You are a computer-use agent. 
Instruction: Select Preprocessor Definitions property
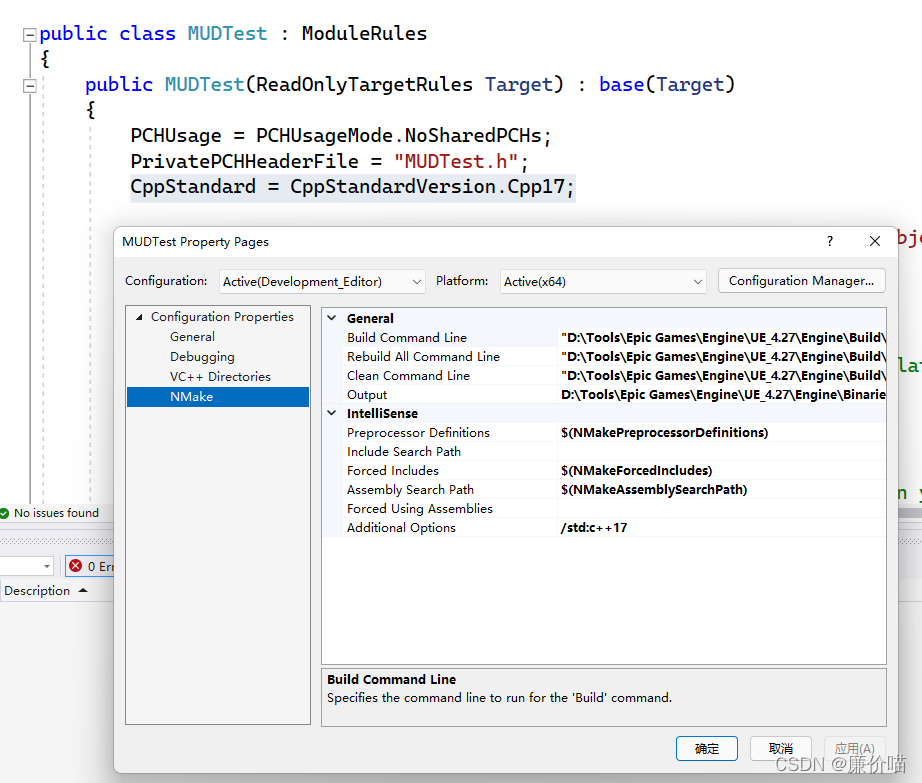click(418, 433)
